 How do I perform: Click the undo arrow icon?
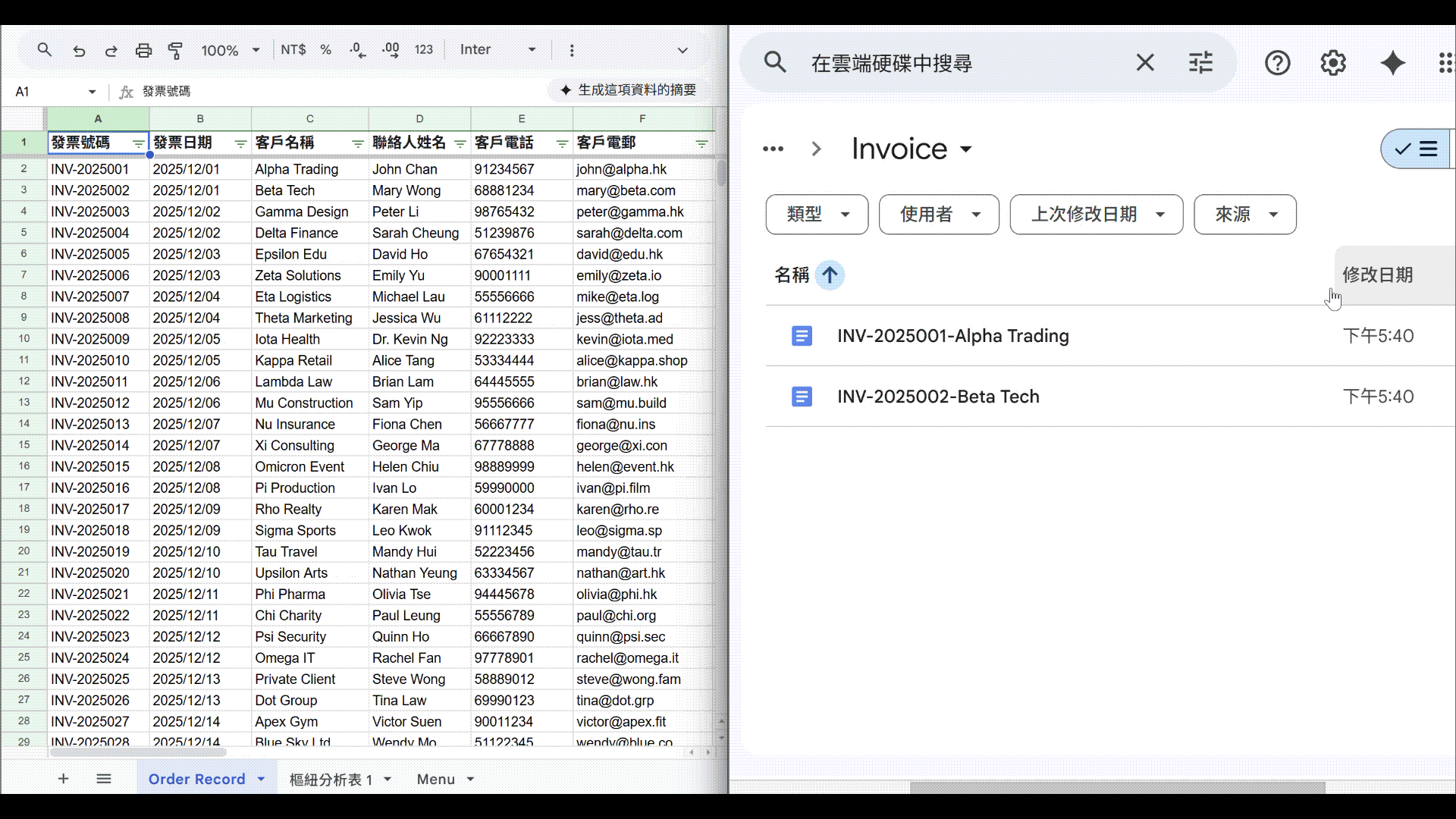pyautogui.click(x=79, y=51)
